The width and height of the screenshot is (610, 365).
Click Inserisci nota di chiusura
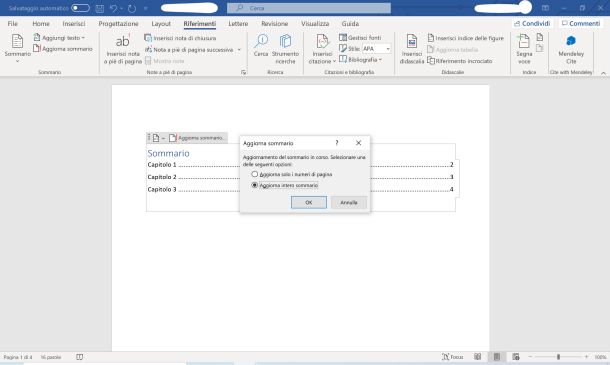tap(180, 38)
